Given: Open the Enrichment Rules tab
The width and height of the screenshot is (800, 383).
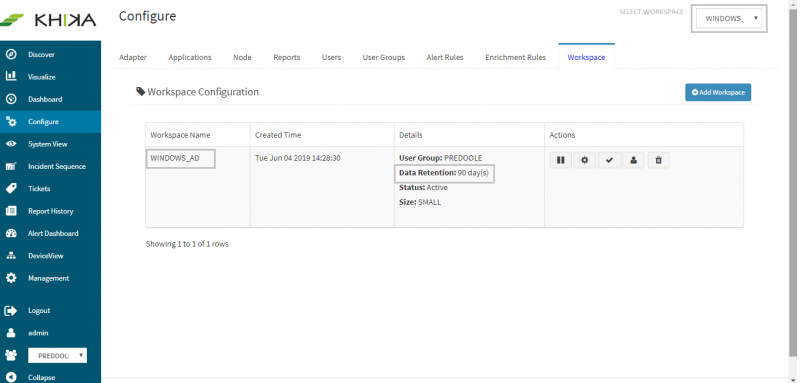Looking at the screenshot, I should point(515,57).
